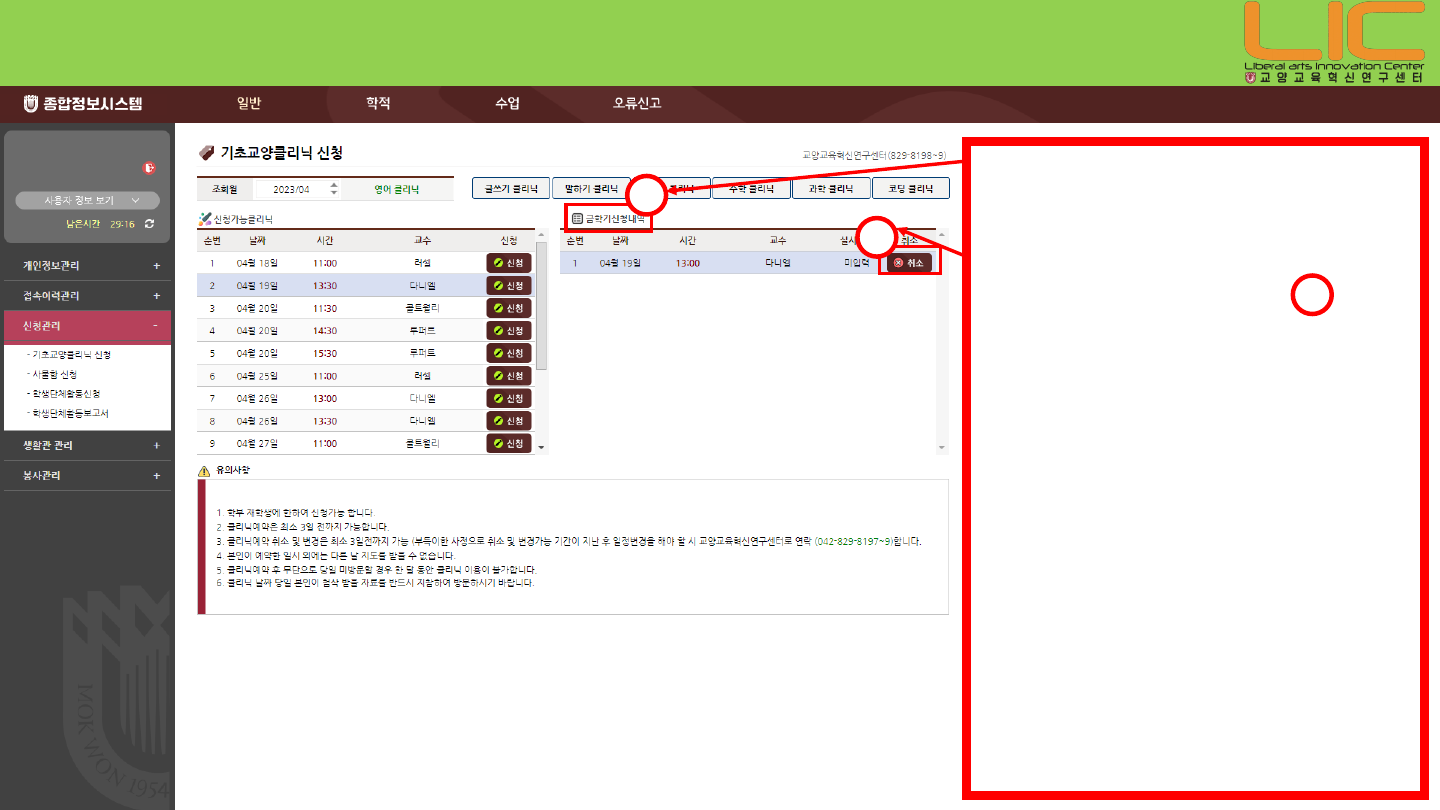Open the 오류신고 top menu
This screenshot has width=1440, height=810.
pos(637,103)
